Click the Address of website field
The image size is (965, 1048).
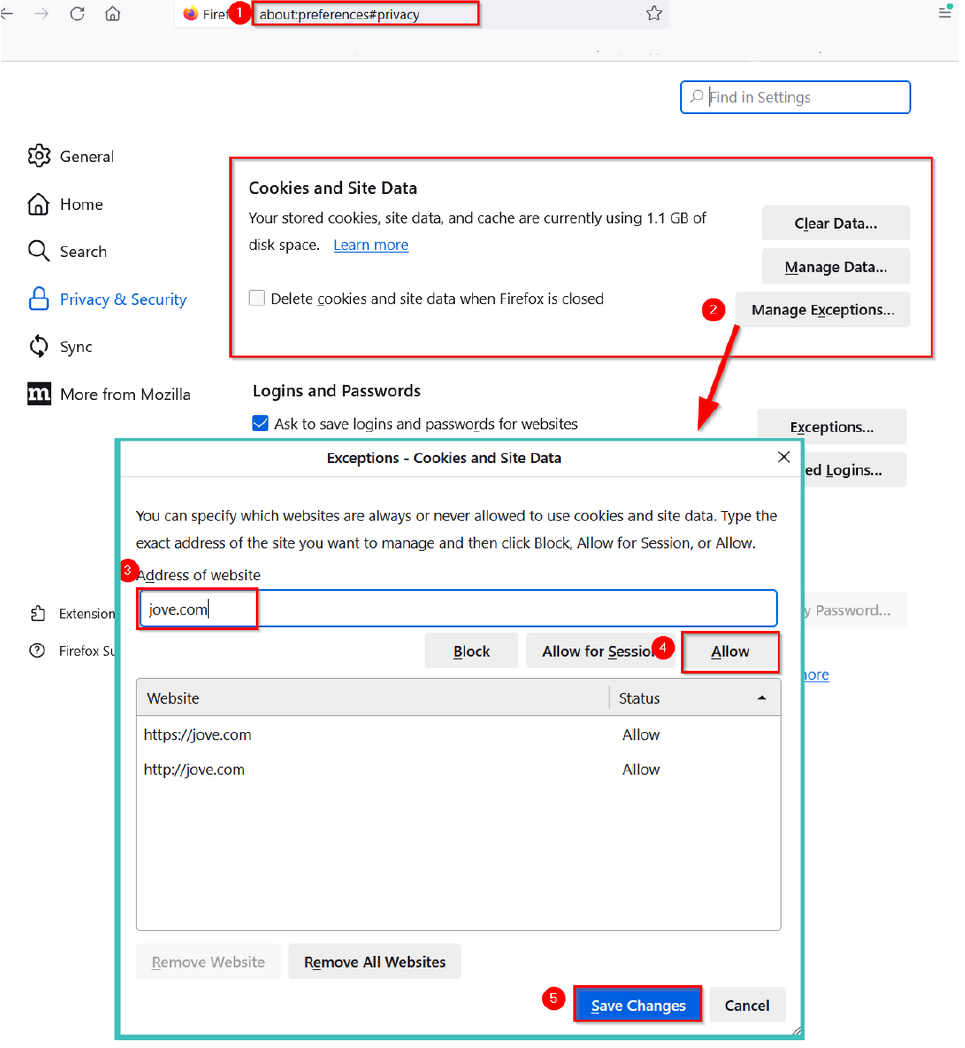(x=458, y=609)
